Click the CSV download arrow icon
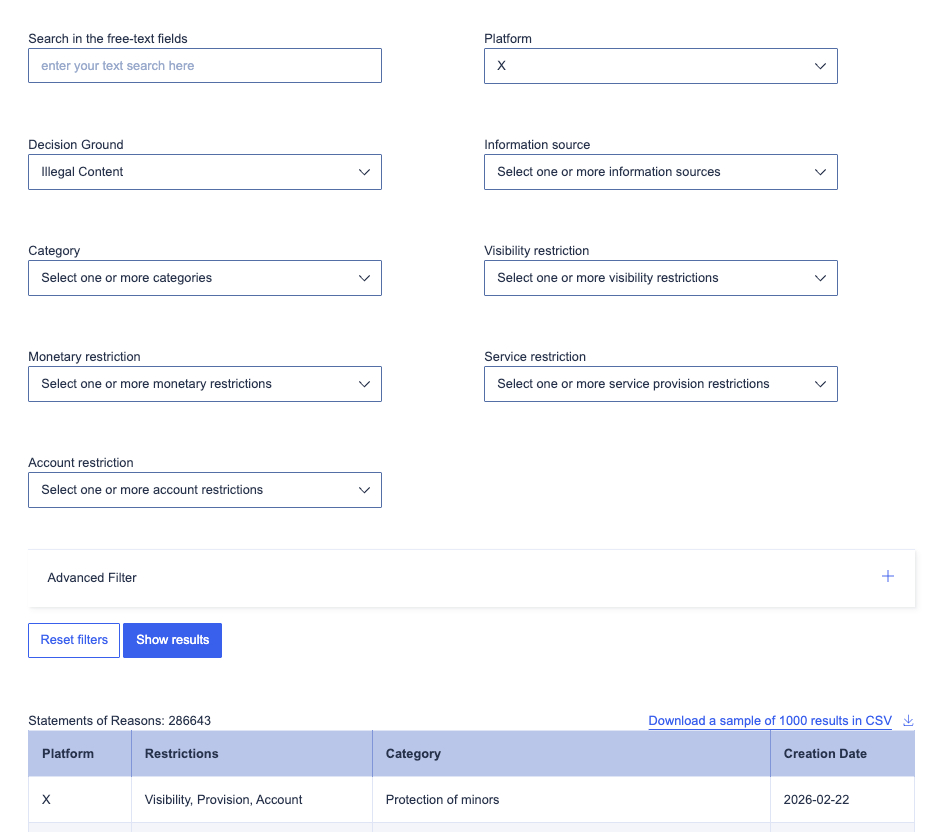This screenshot has width=931, height=832. click(908, 721)
